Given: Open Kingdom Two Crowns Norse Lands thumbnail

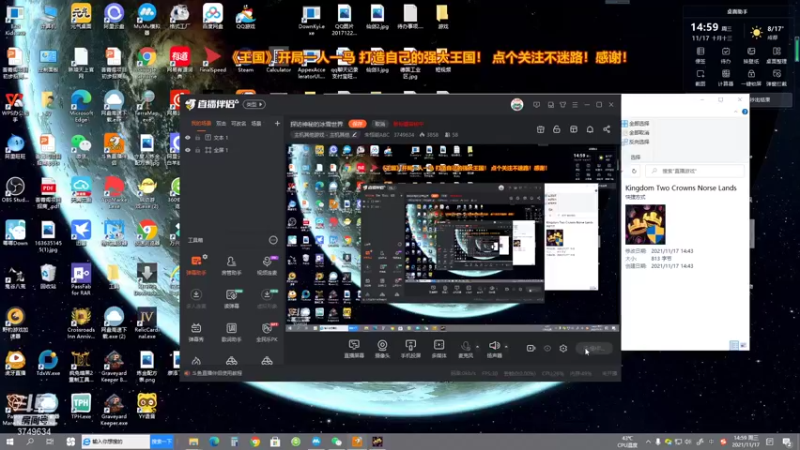Looking at the screenshot, I should click(645, 224).
